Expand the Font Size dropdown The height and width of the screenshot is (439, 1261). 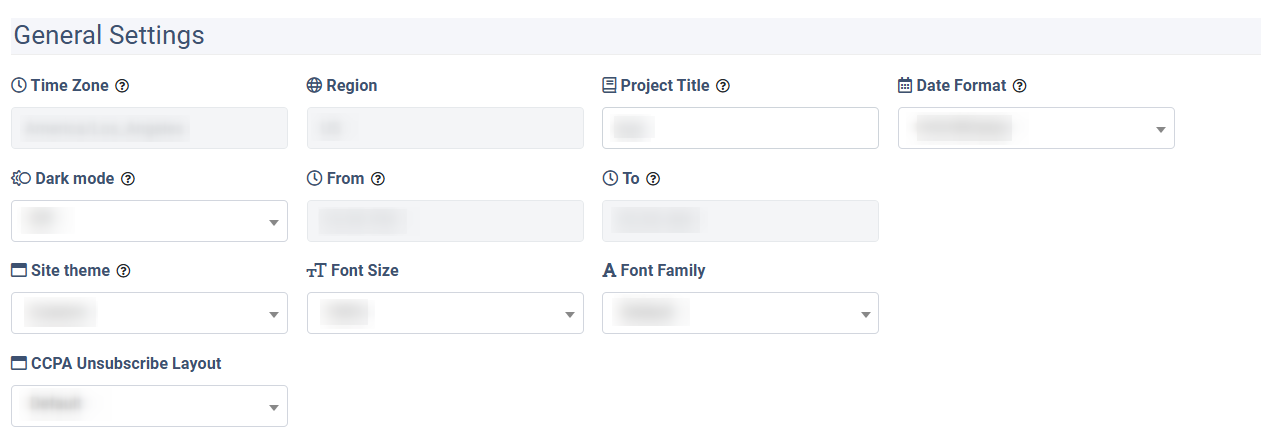[445, 313]
